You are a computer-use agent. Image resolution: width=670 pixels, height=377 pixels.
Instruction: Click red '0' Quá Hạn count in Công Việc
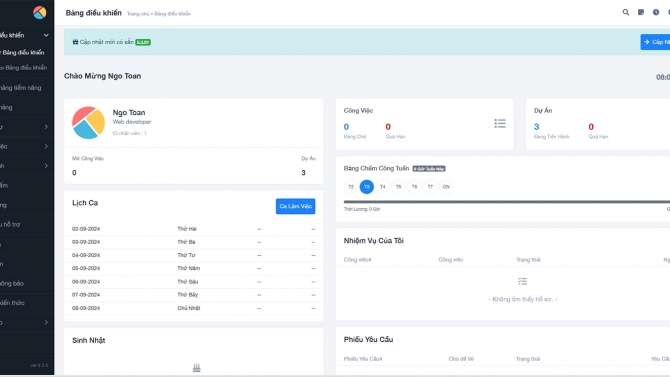(388, 127)
